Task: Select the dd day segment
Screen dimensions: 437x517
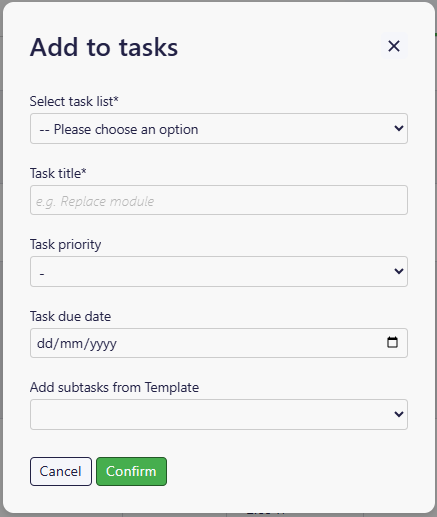Action: pyautogui.click(x=45, y=343)
